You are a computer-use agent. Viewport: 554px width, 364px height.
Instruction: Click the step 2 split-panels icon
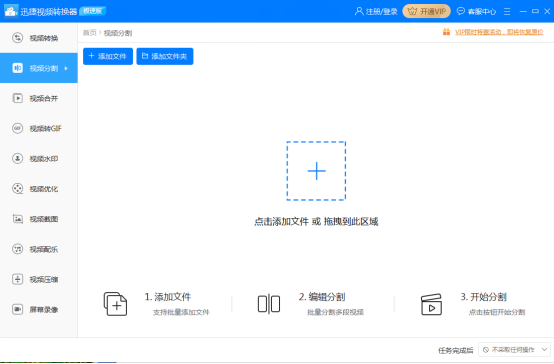click(269, 304)
